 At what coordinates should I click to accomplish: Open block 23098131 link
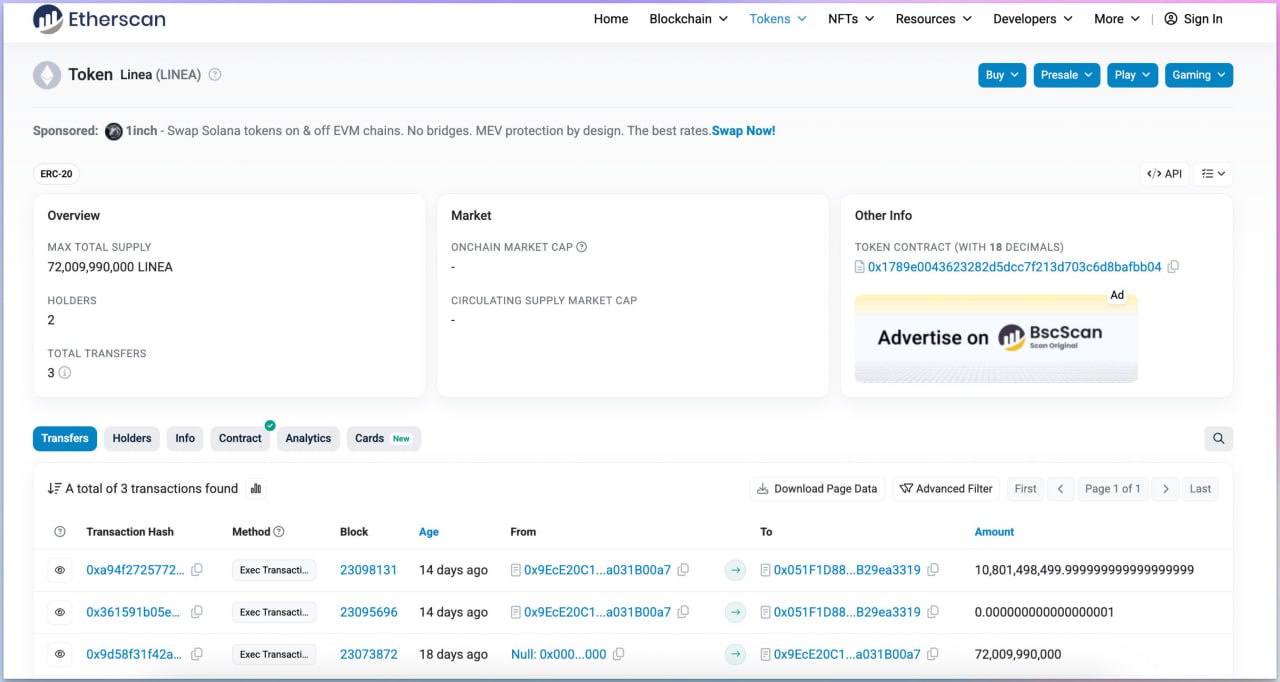coord(368,570)
